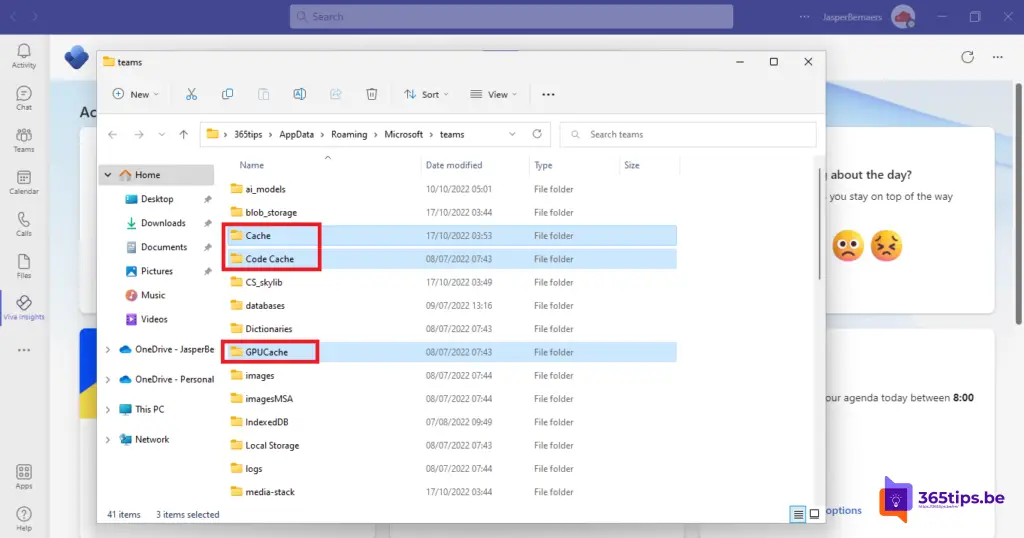The image size is (1024, 538).
Task: Click the Rename icon in Explorer toolbar
Action: coord(300,95)
